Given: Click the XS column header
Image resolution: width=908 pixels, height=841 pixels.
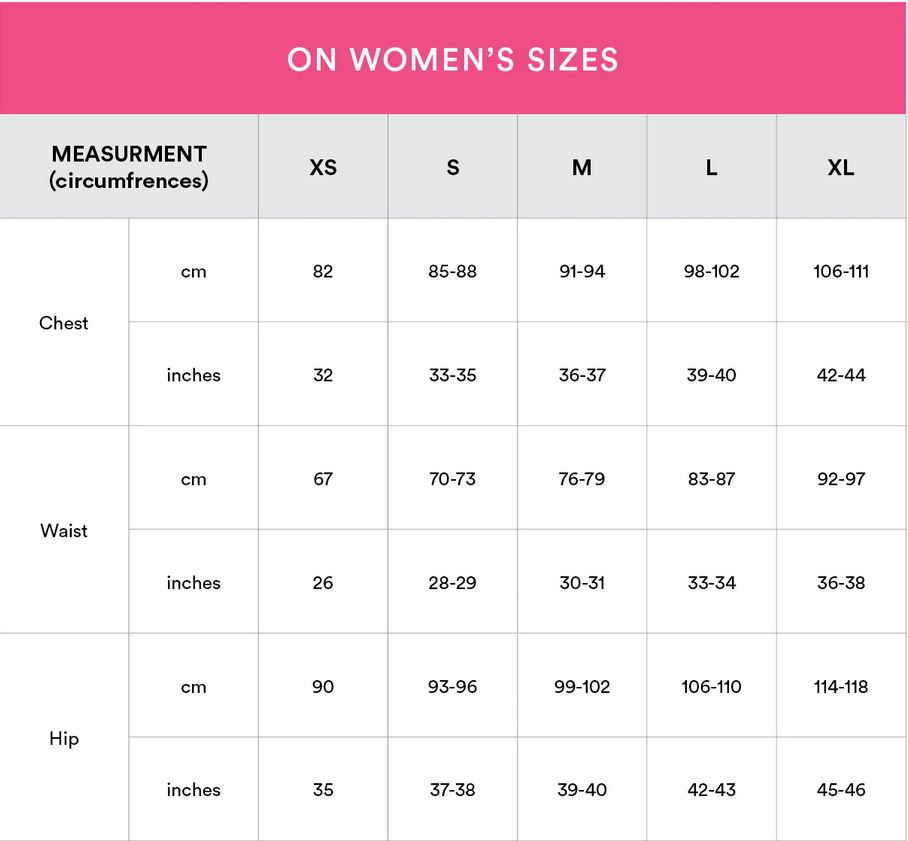Looking at the screenshot, I should 323,167.
